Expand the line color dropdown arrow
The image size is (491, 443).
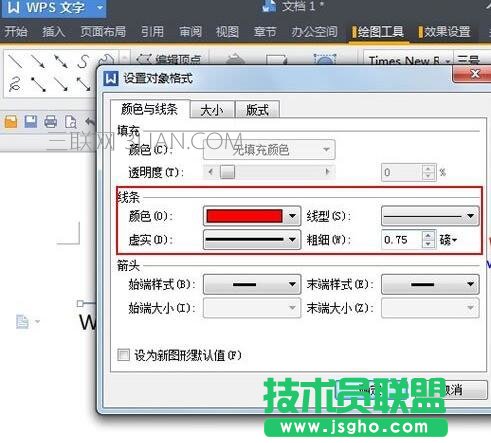(292, 216)
